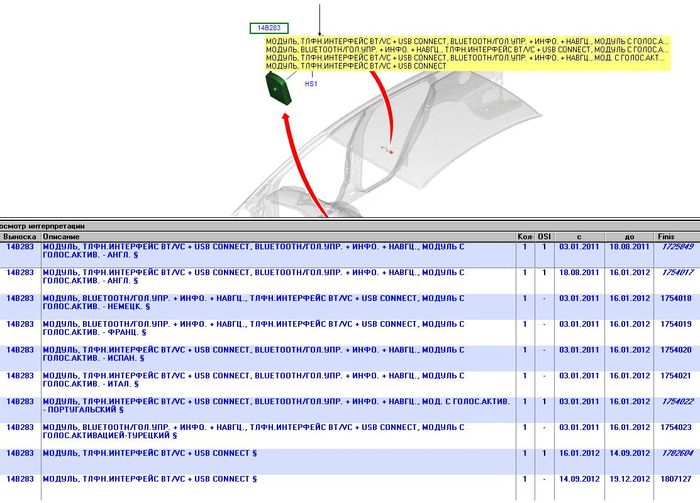Click the OSI column header
Viewport: 700px width, 503px height.
544,237
